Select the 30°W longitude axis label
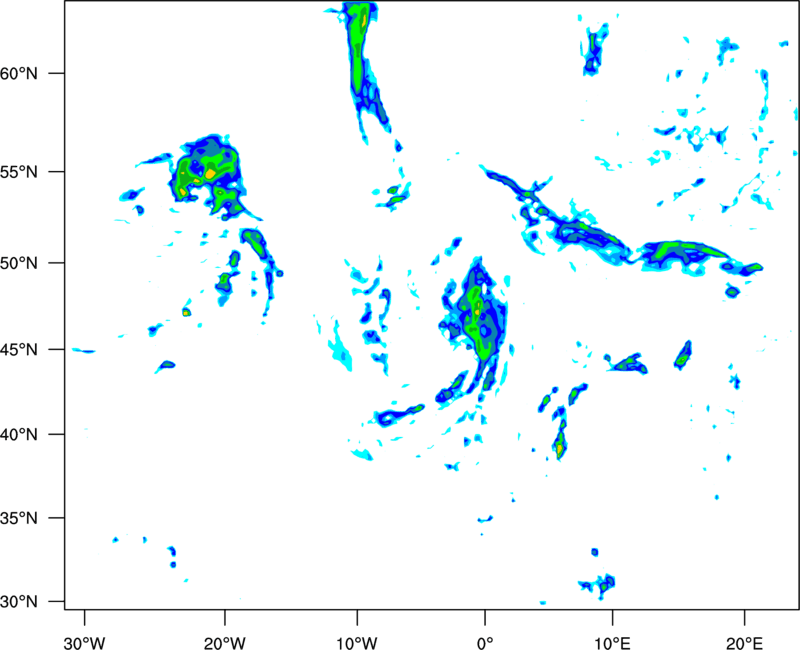Viewport: 800px width, 650px height. point(84,643)
